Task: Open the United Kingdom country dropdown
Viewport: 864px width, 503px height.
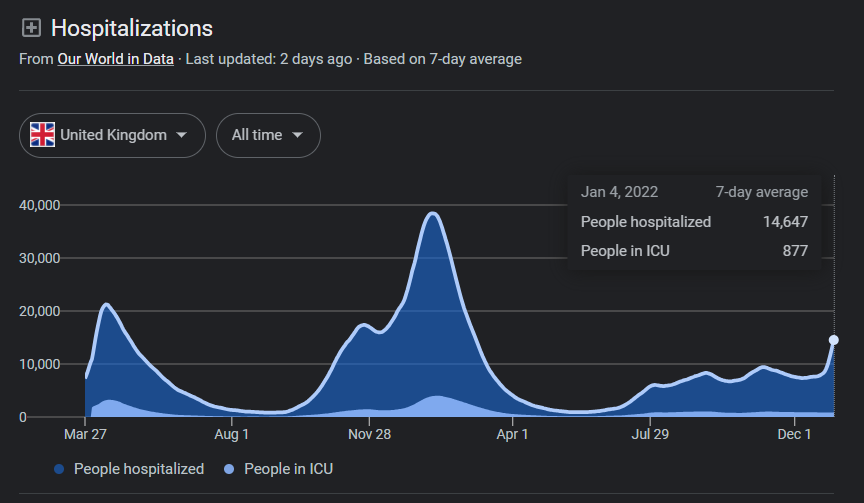Action: point(112,135)
